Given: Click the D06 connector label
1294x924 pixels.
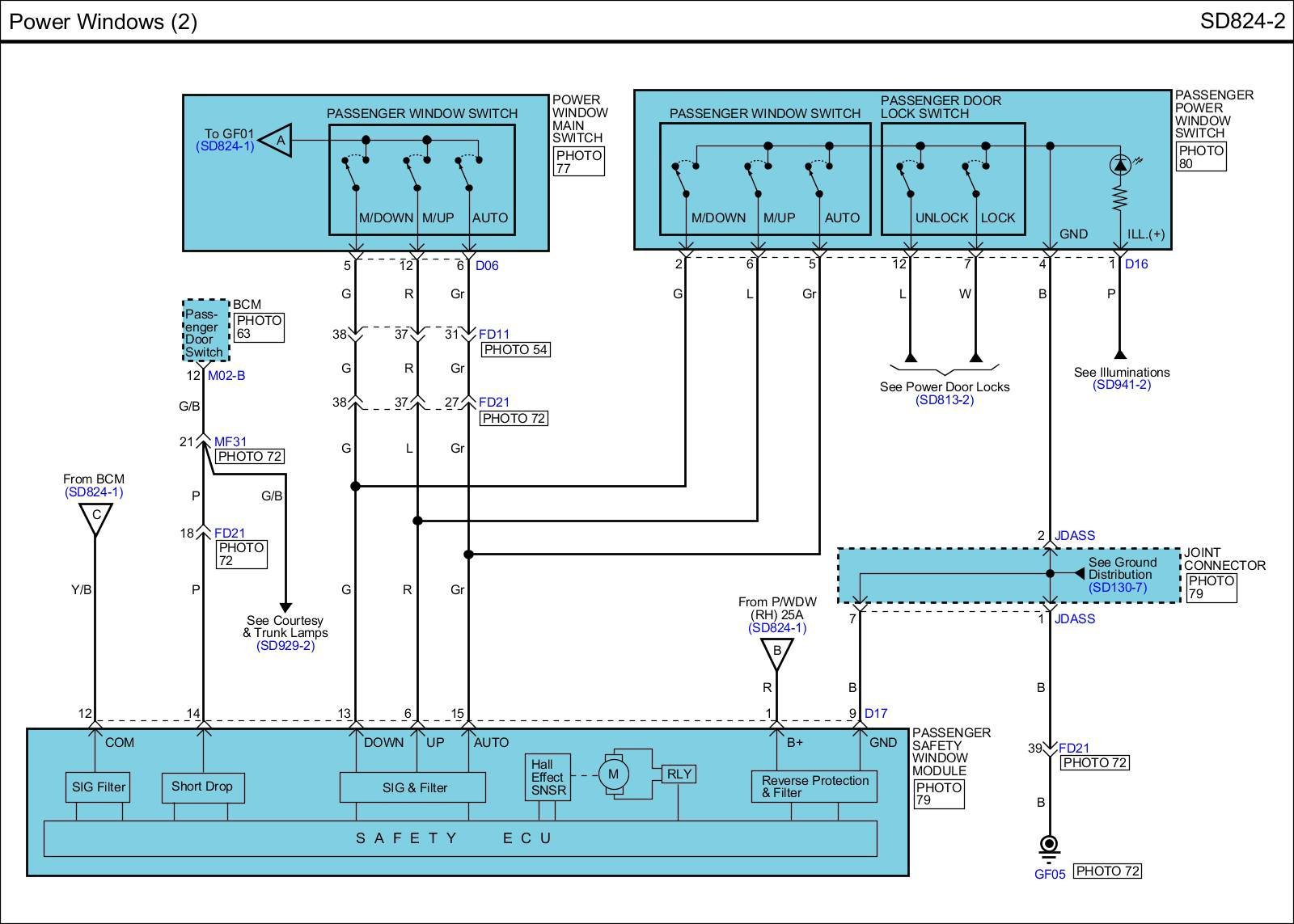Looking at the screenshot, I should (487, 265).
